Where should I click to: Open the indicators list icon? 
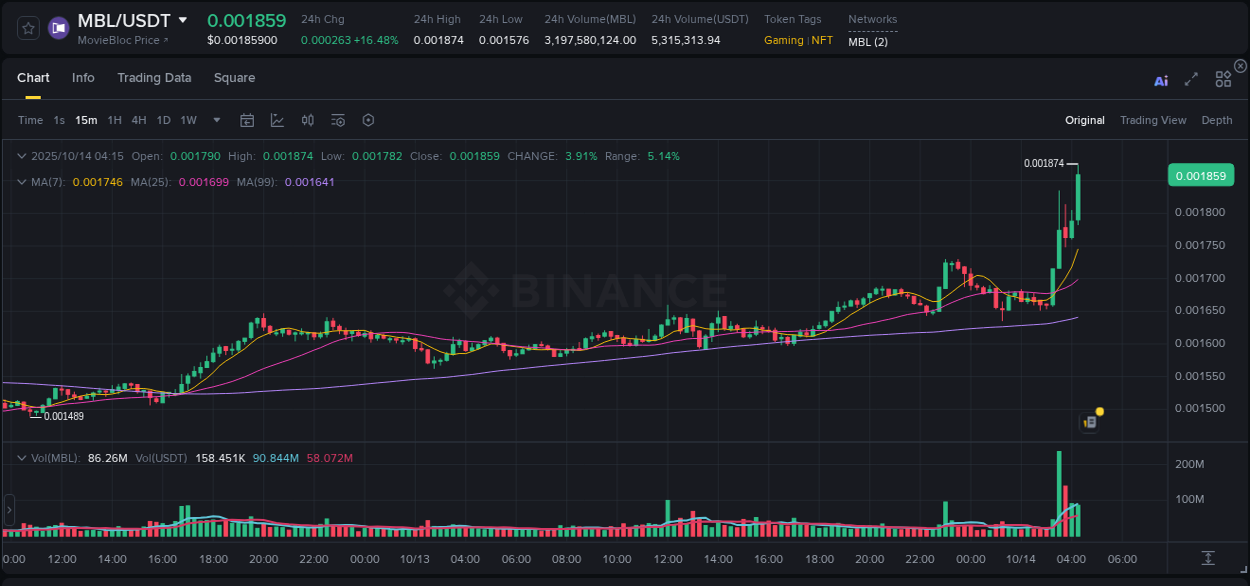[337, 120]
